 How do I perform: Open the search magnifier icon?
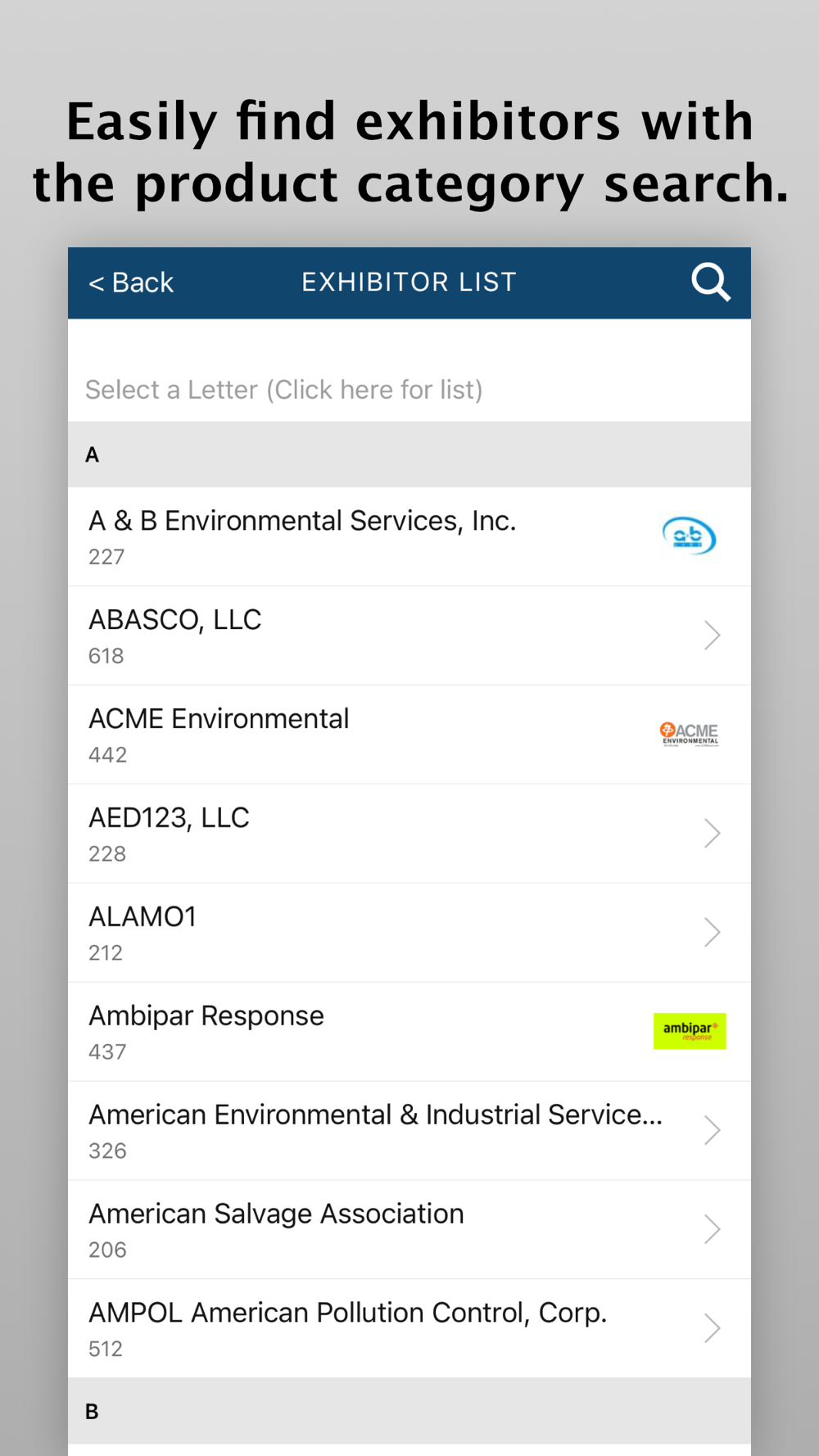710,283
